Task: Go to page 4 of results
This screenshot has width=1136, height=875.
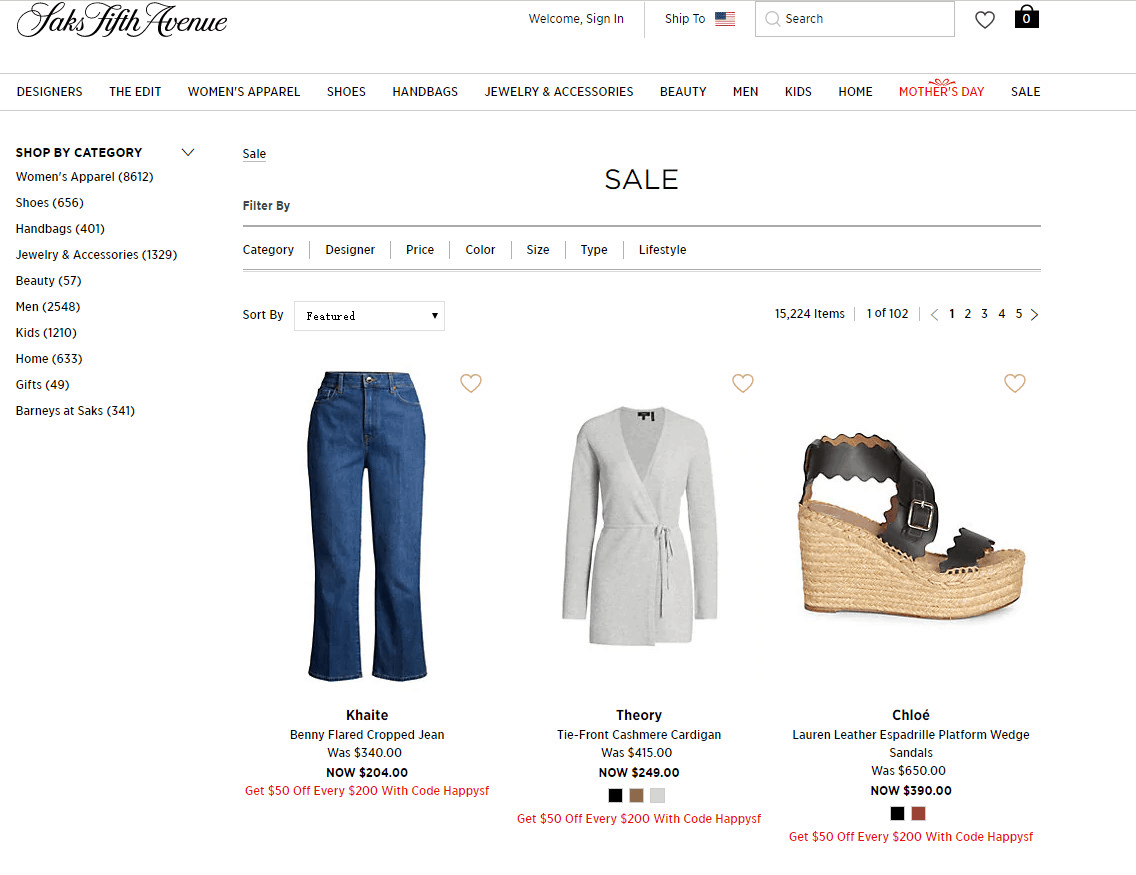Action: click(1002, 314)
